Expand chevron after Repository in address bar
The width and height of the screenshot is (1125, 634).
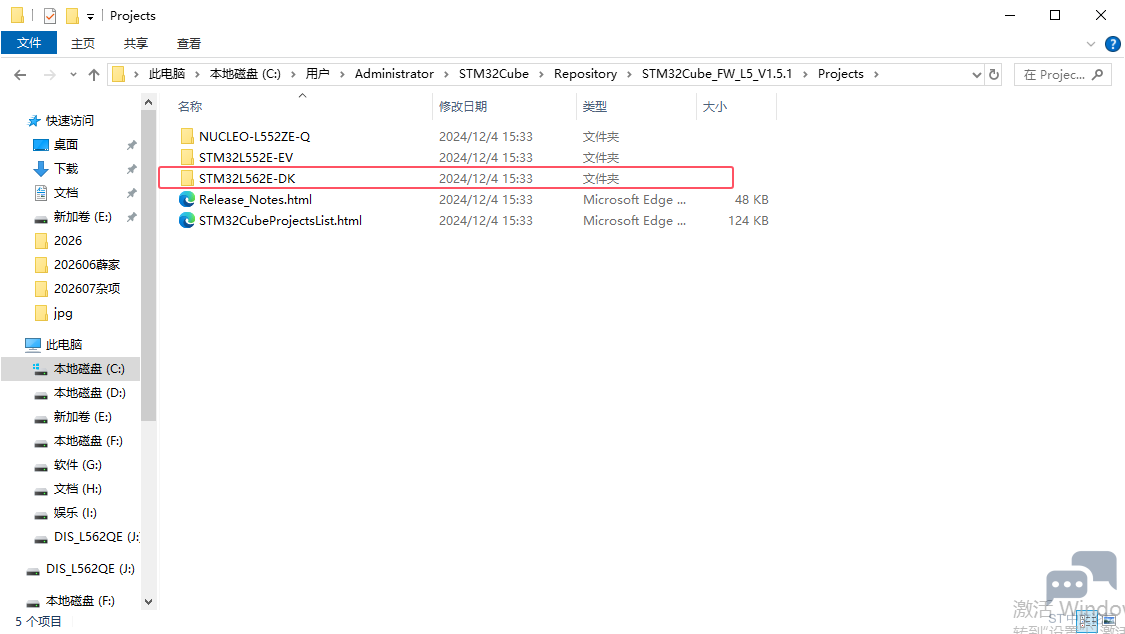[x=629, y=74]
